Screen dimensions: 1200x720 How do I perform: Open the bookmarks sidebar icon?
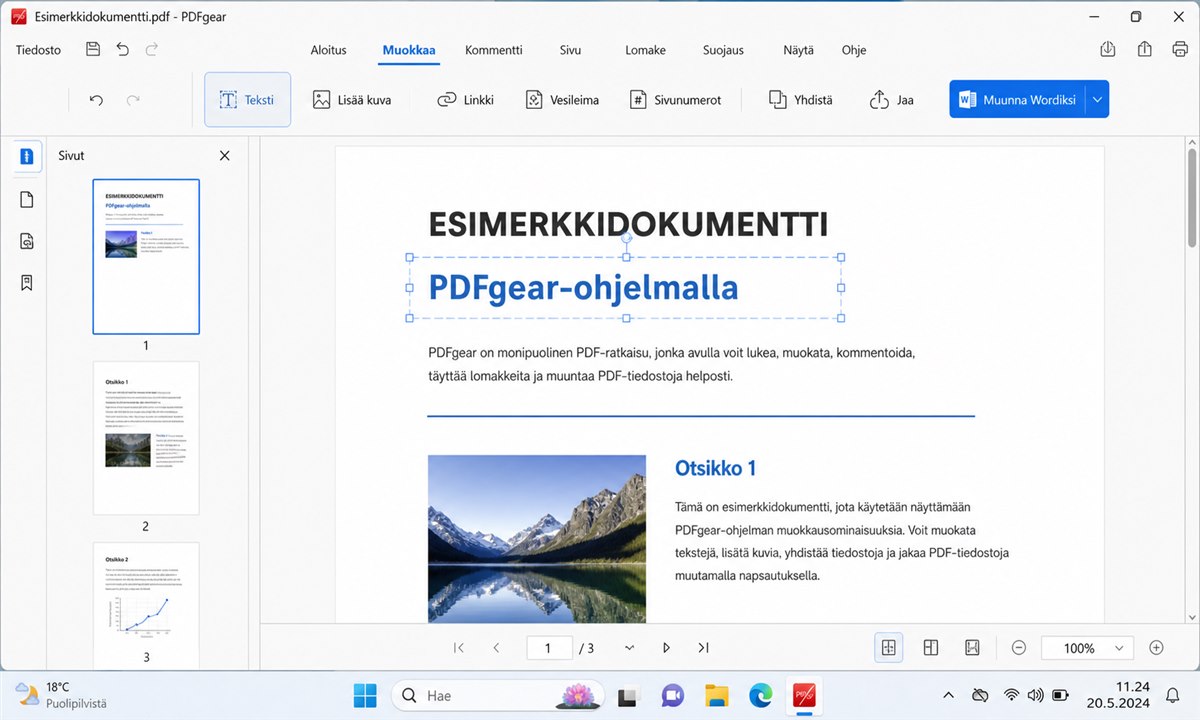(x=27, y=283)
